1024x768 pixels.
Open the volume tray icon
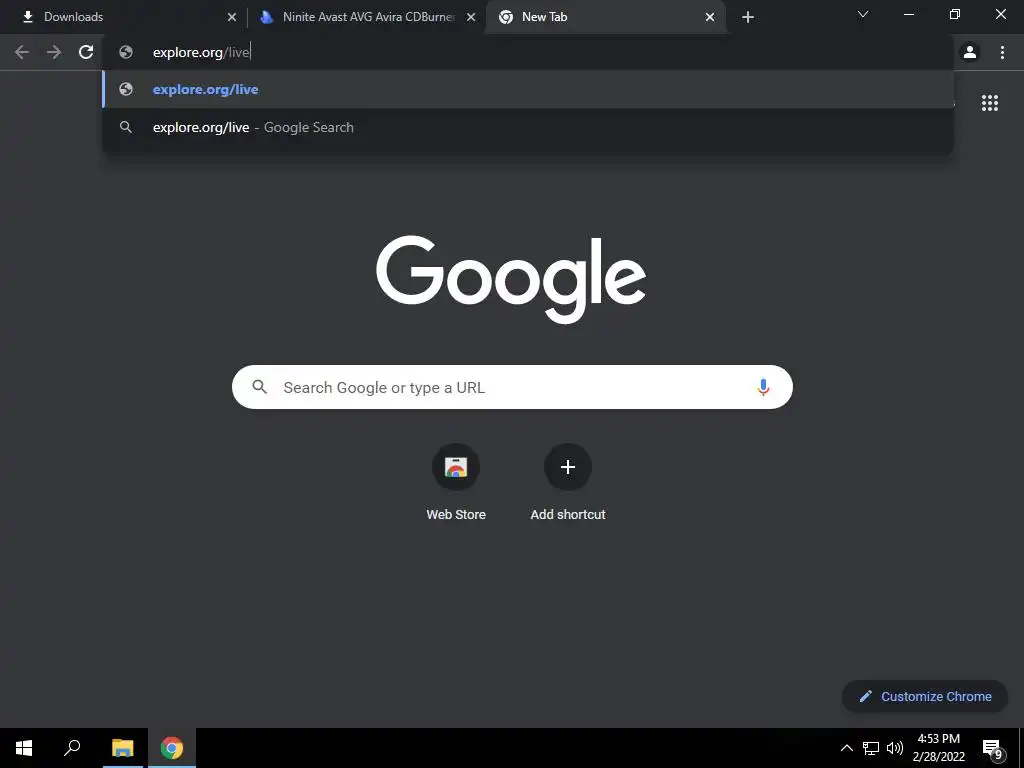(895, 748)
